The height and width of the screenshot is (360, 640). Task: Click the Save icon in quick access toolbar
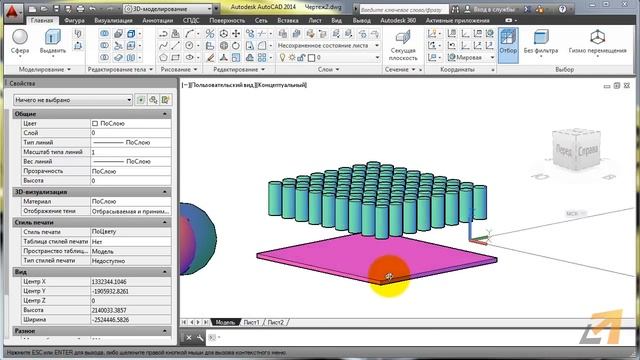pyautogui.click(x=56, y=9)
